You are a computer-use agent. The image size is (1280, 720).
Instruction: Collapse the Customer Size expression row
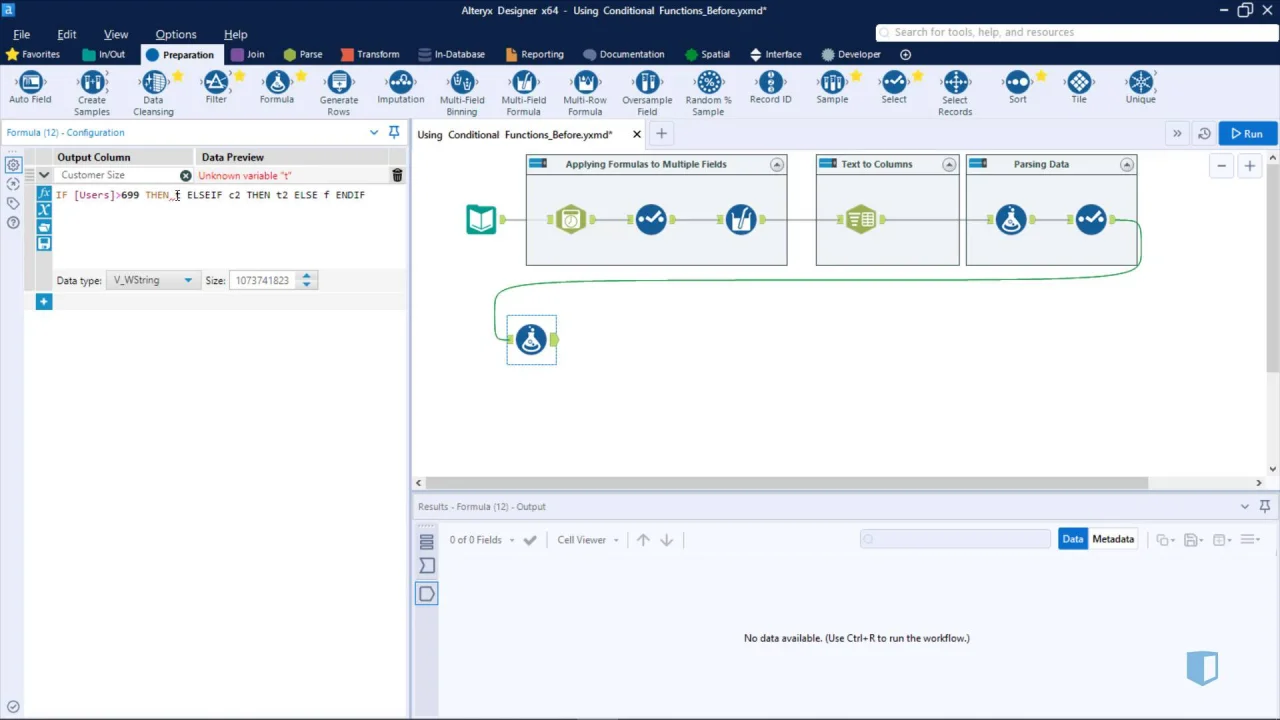(44, 175)
